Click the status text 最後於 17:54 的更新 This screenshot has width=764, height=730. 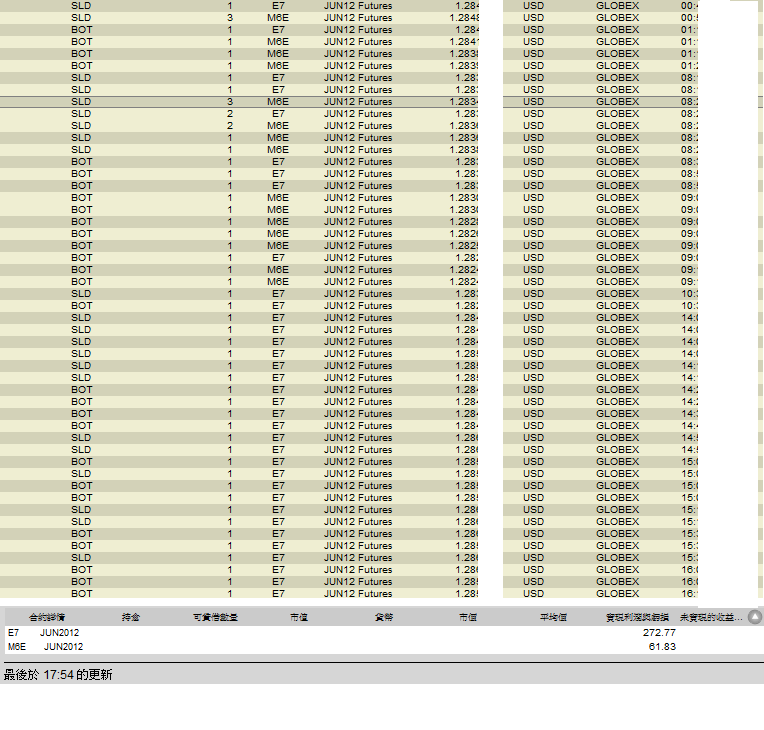(x=58, y=674)
